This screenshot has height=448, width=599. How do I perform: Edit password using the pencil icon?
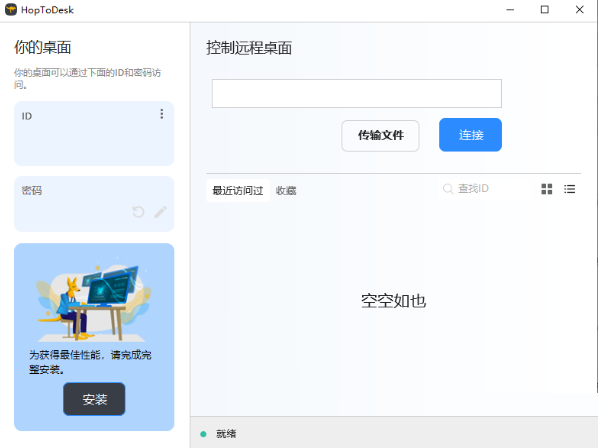(160, 212)
